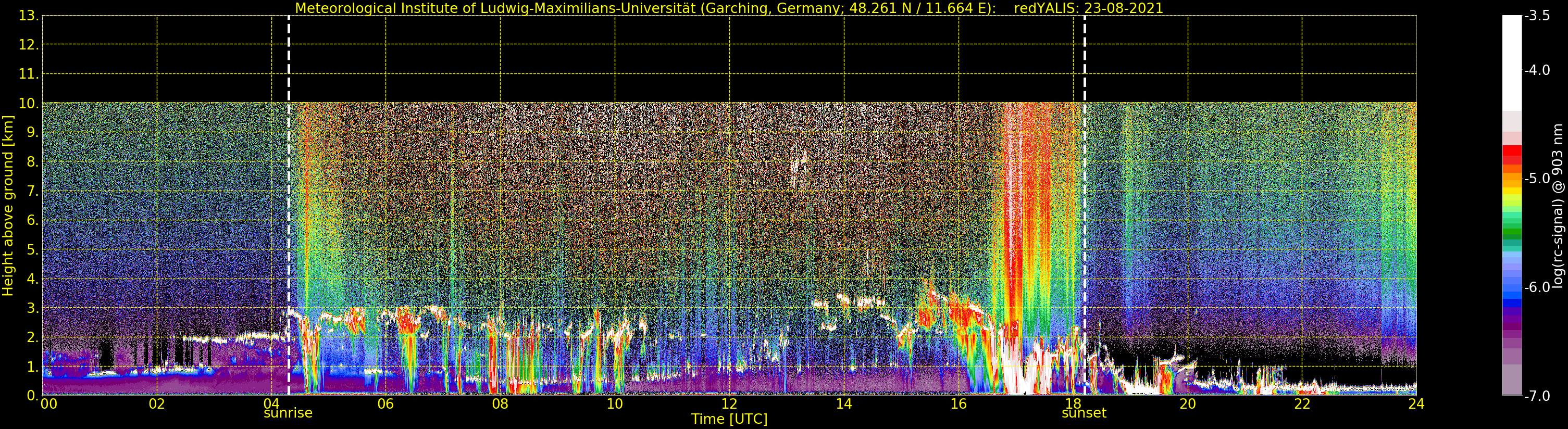Click the height tick label '1.'
The image size is (1568, 429).
click(33, 367)
